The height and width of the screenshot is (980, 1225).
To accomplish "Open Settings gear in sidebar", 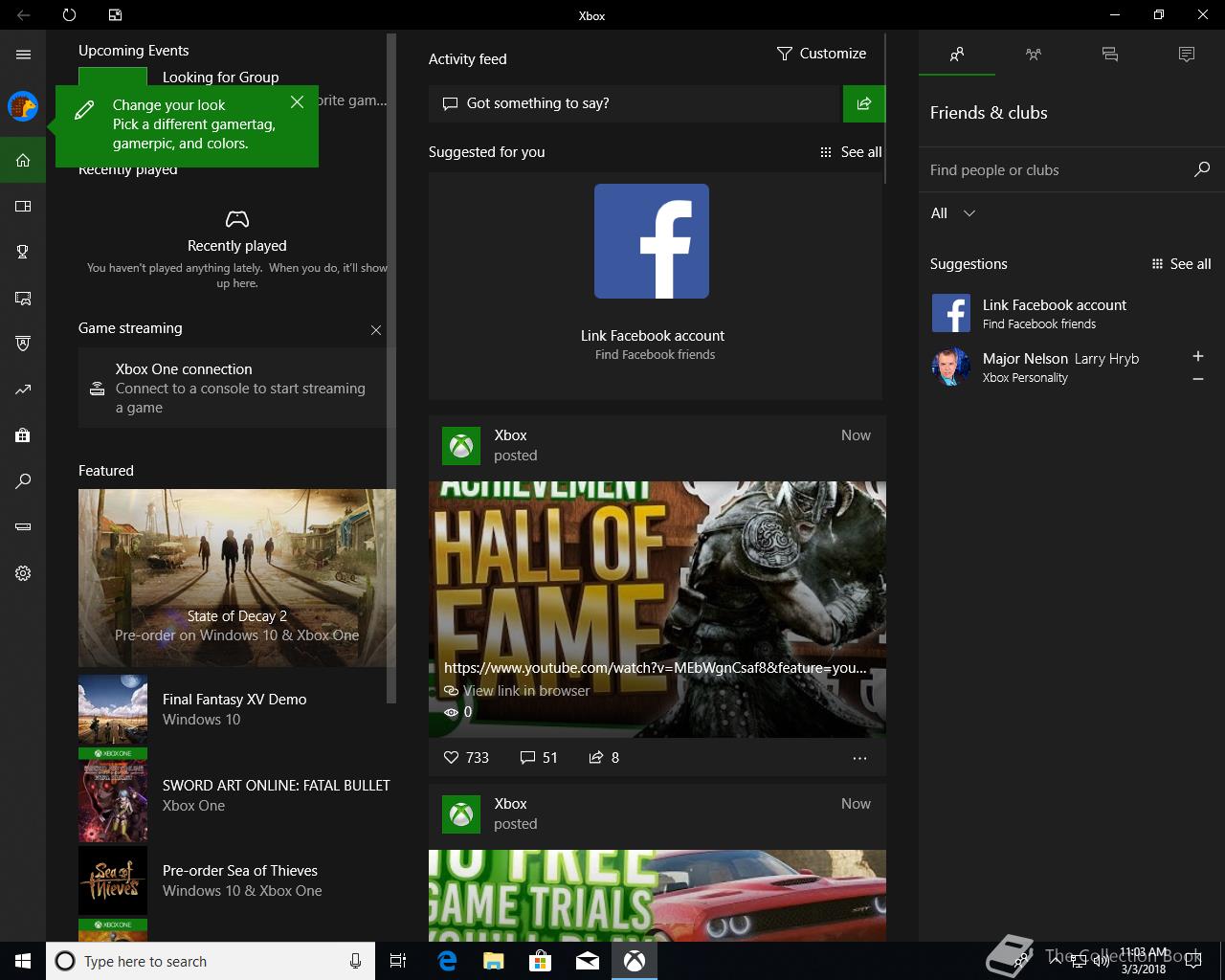I will [x=23, y=573].
